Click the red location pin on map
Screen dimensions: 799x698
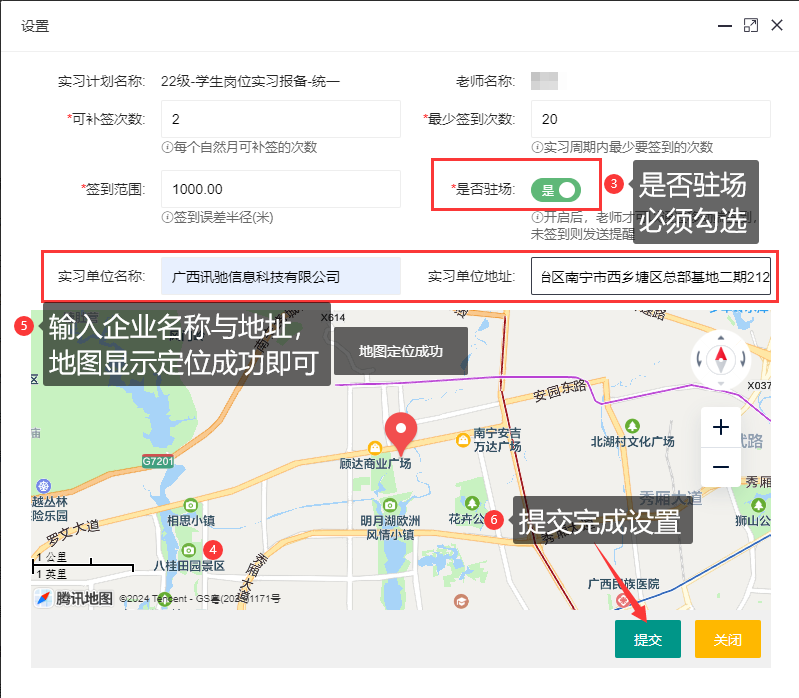click(402, 431)
